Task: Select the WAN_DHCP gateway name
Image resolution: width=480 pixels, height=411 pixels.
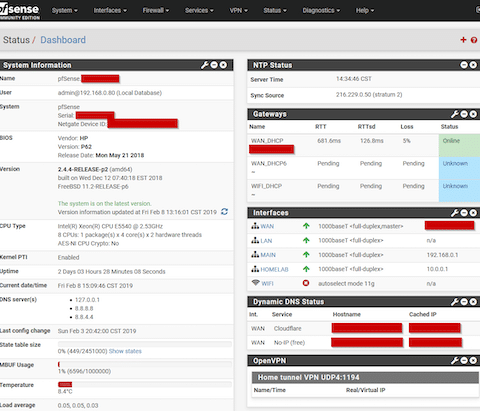Action: pyautogui.click(x=267, y=141)
